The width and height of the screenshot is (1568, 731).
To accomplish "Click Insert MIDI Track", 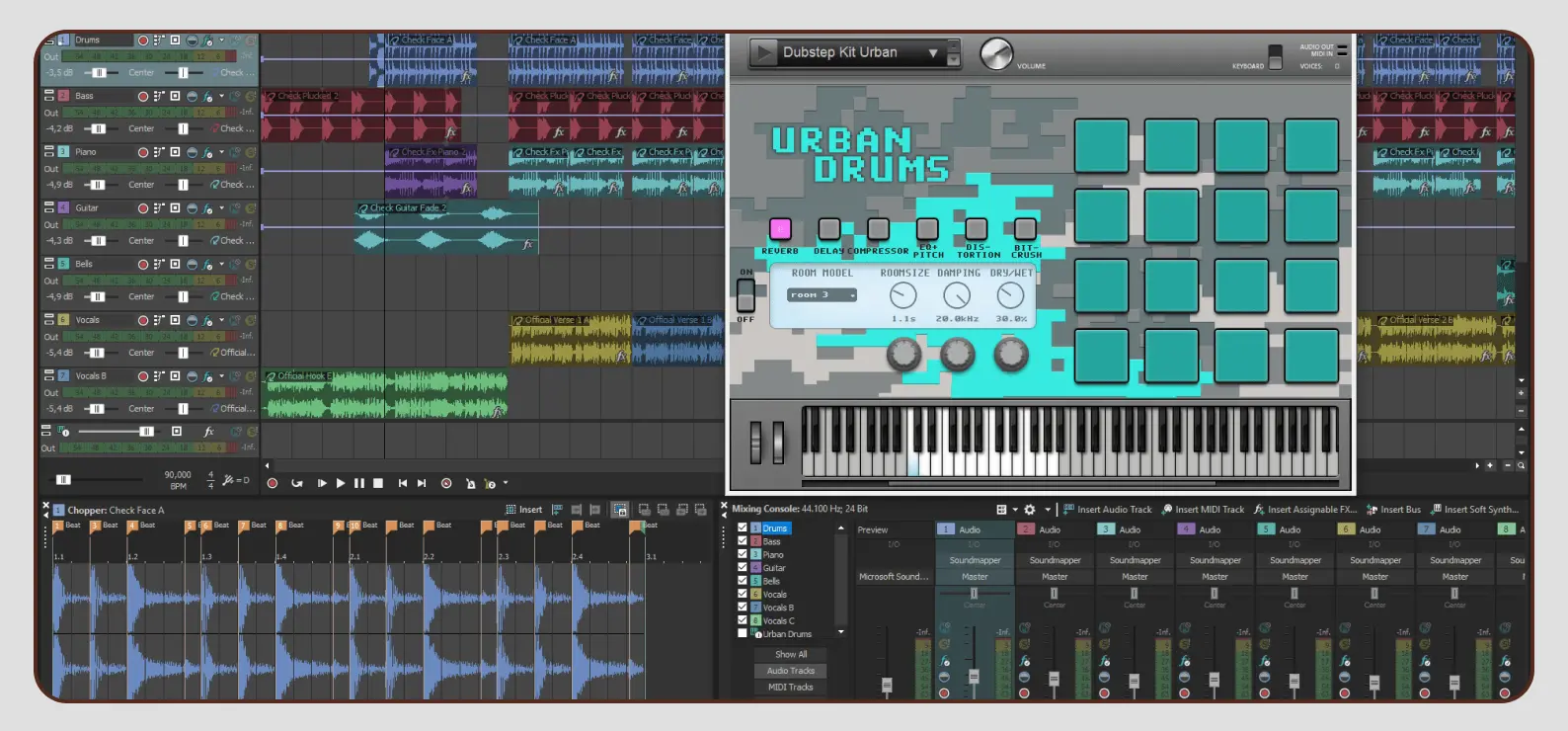I will coord(1203,510).
